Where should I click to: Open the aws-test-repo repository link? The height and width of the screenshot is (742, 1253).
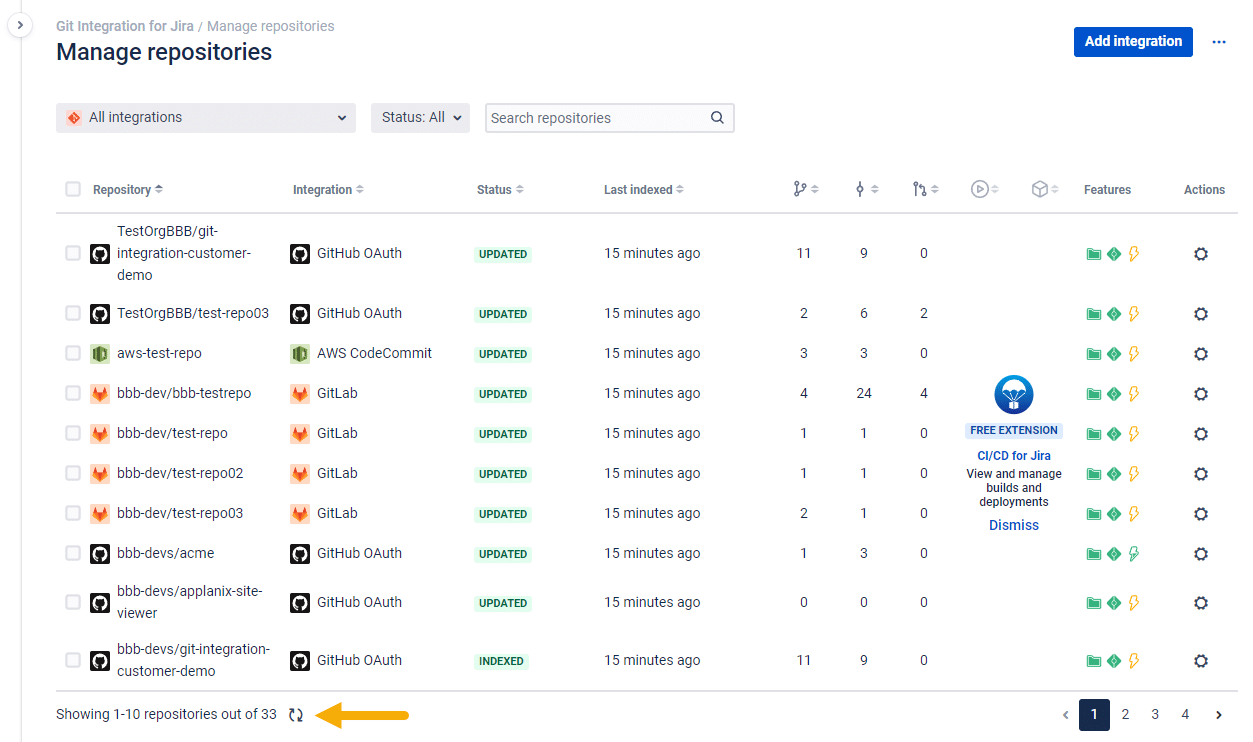pos(159,354)
